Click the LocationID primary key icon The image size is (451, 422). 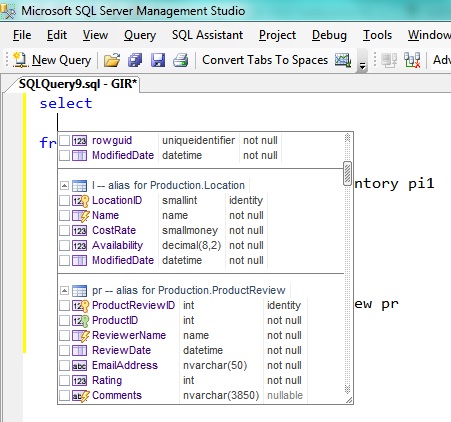pyautogui.click(x=80, y=201)
